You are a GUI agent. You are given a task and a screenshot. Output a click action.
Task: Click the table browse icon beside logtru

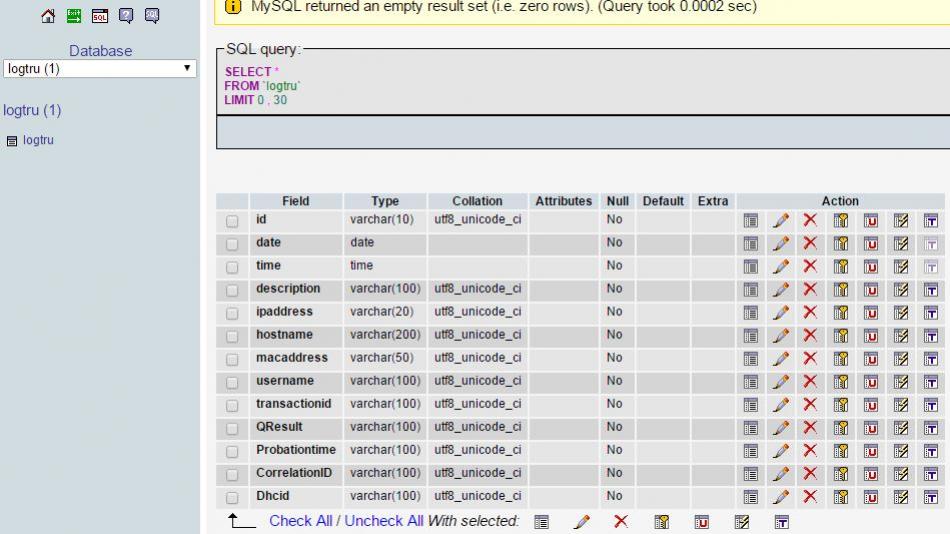coord(12,141)
